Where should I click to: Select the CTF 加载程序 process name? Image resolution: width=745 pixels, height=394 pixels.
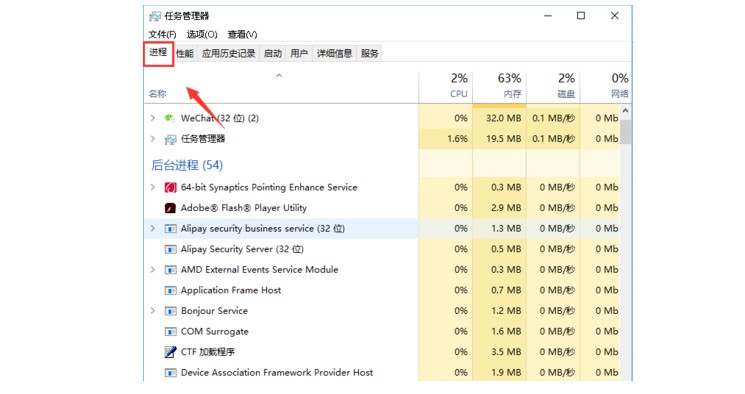coord(208,352)
